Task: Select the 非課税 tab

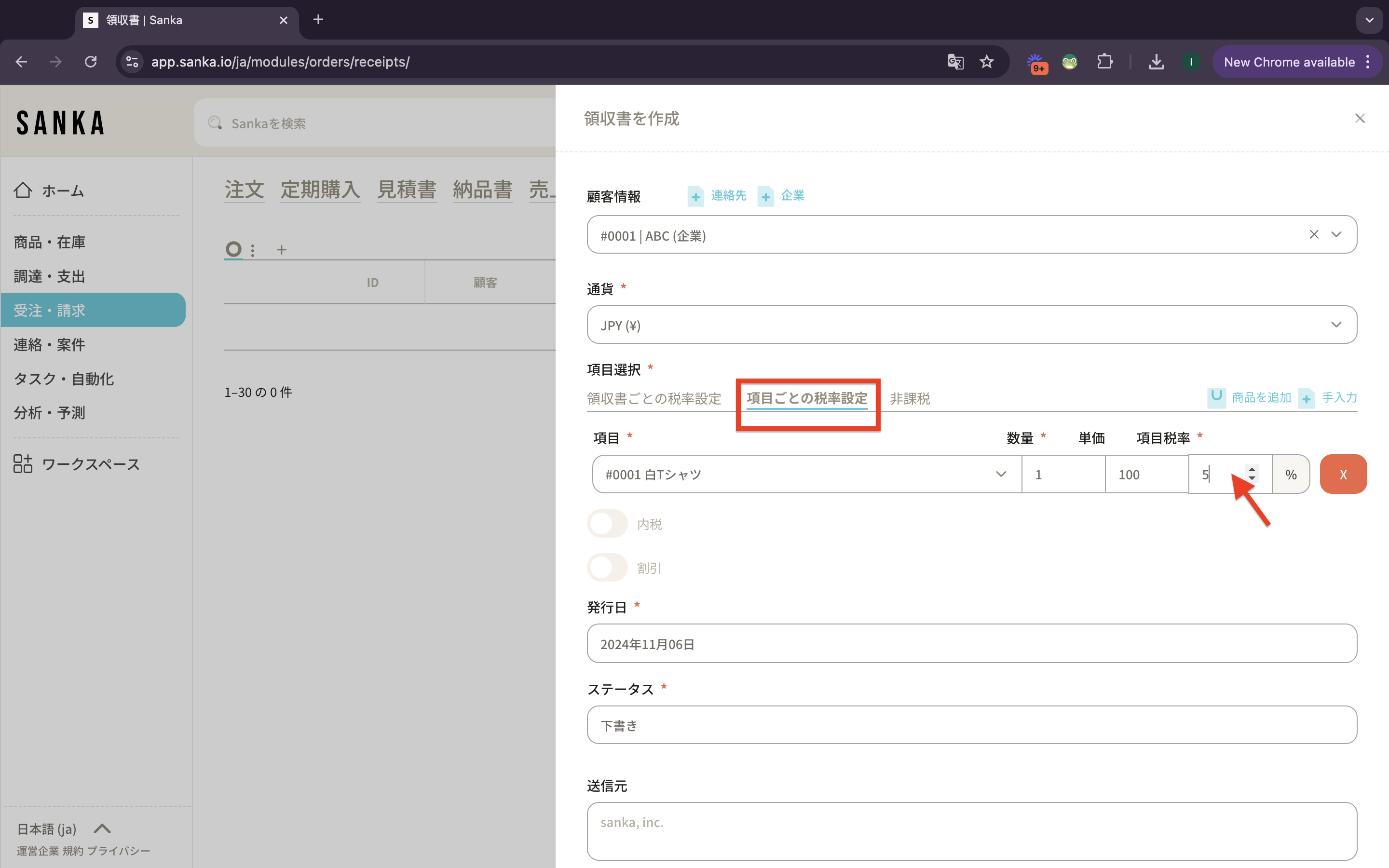Action: [909, 398]
